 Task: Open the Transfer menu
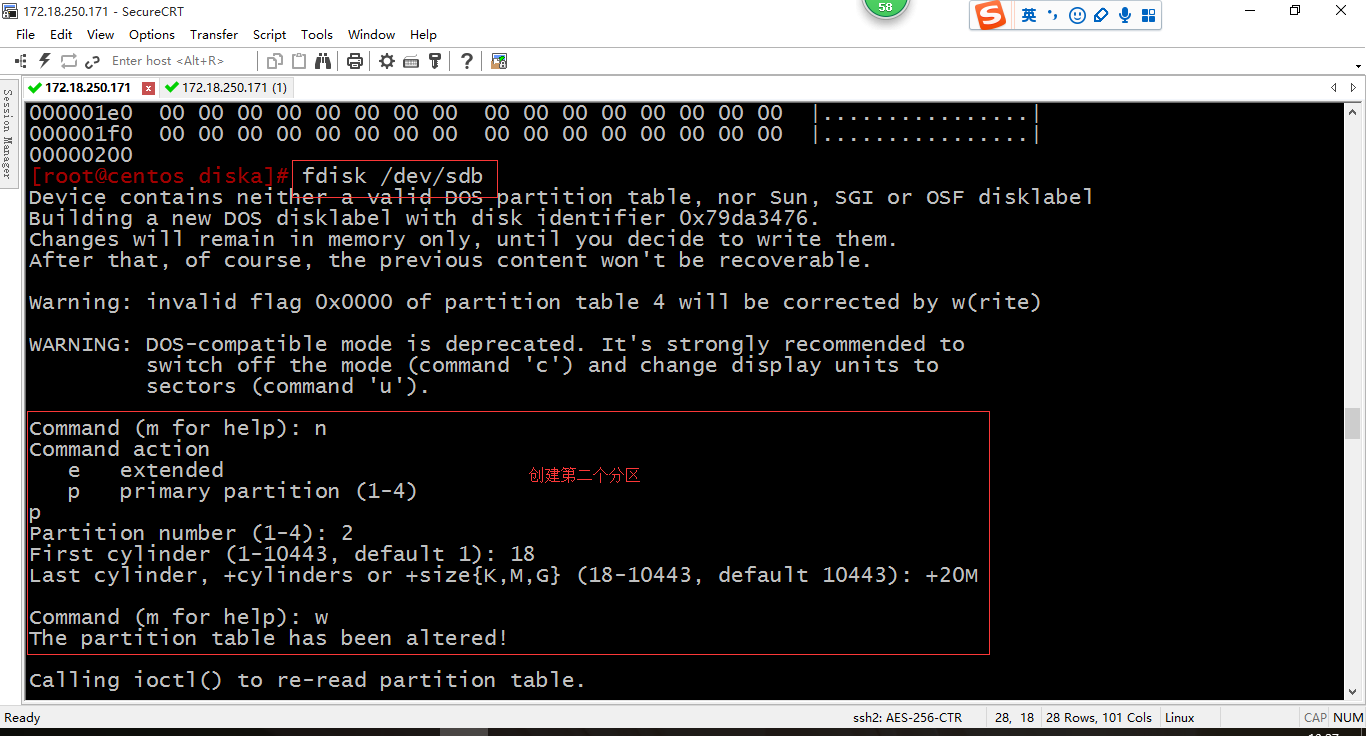pos(214,34)
